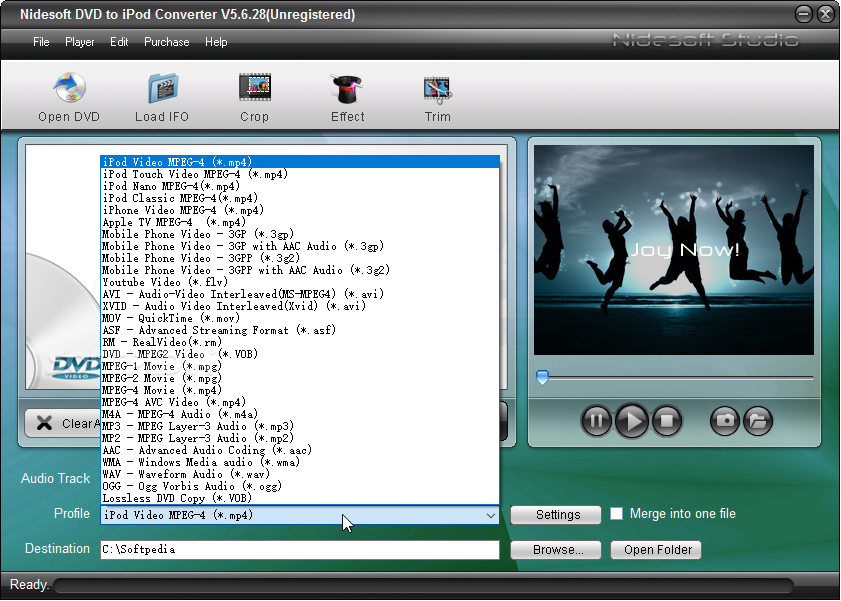Viewport: 841px width, 601px height.
Task: Select 3GP with AAC Audio (*.3gp)
Action: coord(300,246)
